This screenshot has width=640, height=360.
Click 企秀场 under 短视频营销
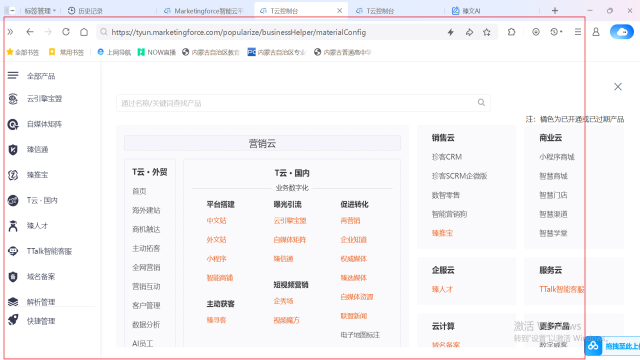coord(283,301)
